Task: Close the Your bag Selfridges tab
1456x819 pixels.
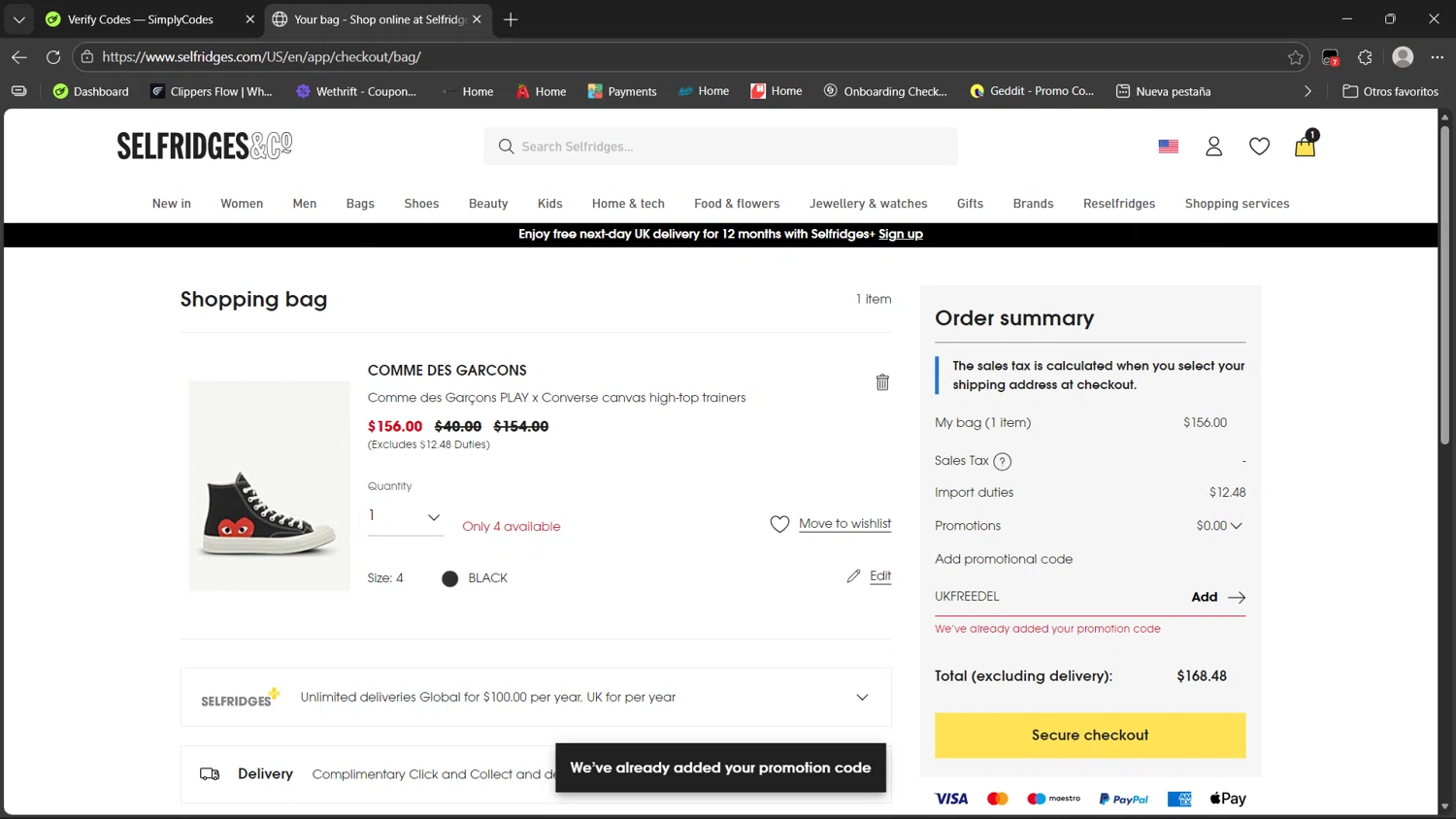Action: coord(477,19)
